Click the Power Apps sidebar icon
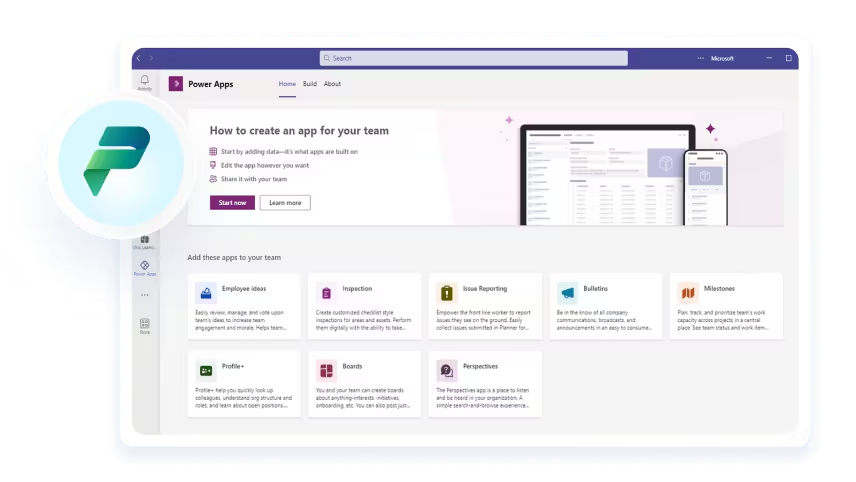 point(145,267)
